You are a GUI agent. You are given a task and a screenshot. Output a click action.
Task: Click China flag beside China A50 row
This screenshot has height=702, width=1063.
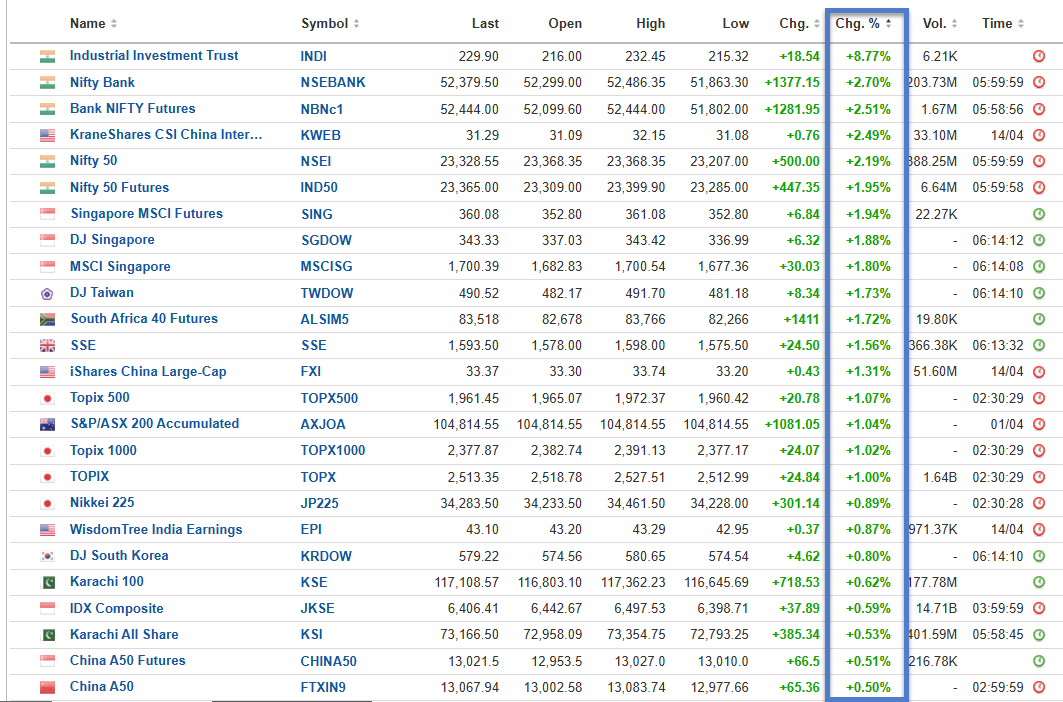tap(47, 688)
